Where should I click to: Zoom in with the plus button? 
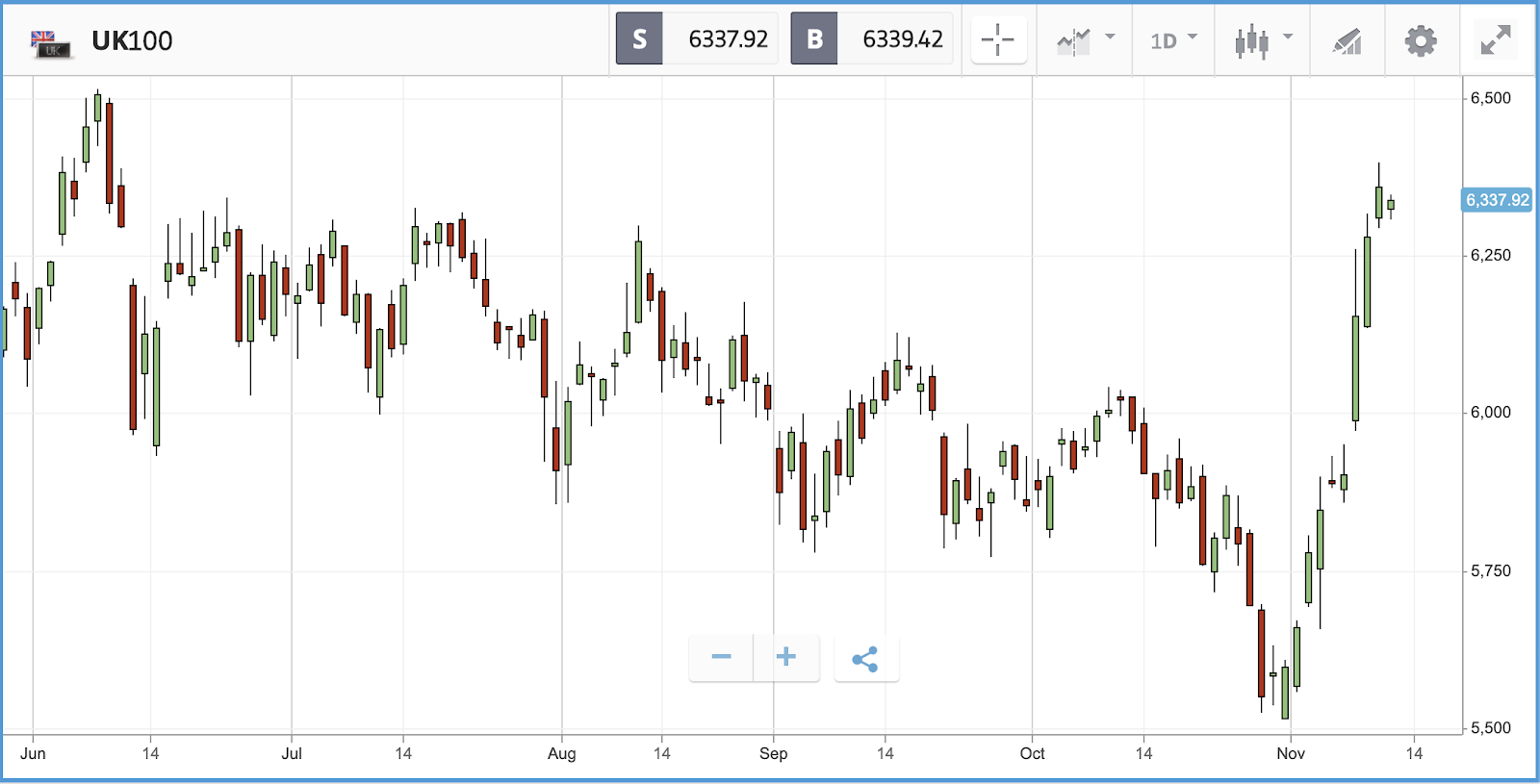pyautogui.click(x=786, y=658)
